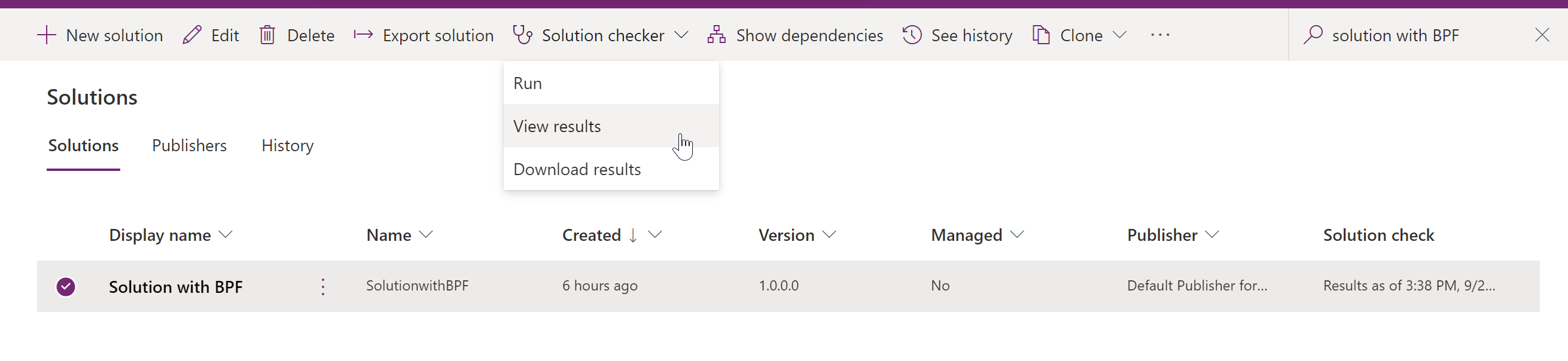
Task: Expand the Managed column filter chevron
Action: click(x=1017, y=234)
